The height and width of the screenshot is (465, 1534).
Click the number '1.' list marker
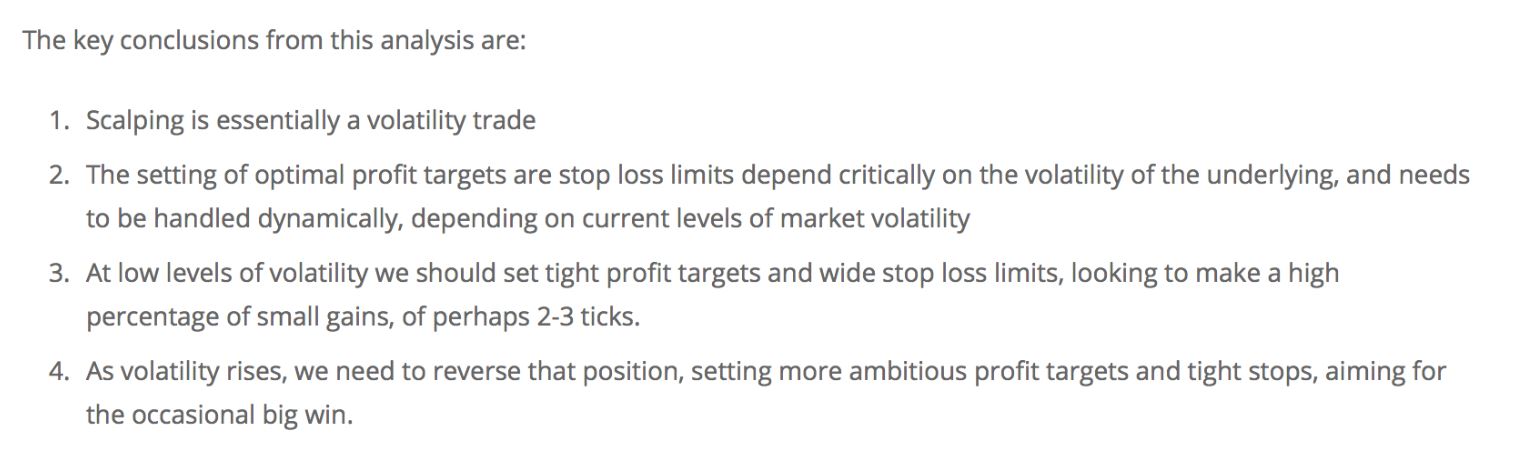[x=60, y=121]
